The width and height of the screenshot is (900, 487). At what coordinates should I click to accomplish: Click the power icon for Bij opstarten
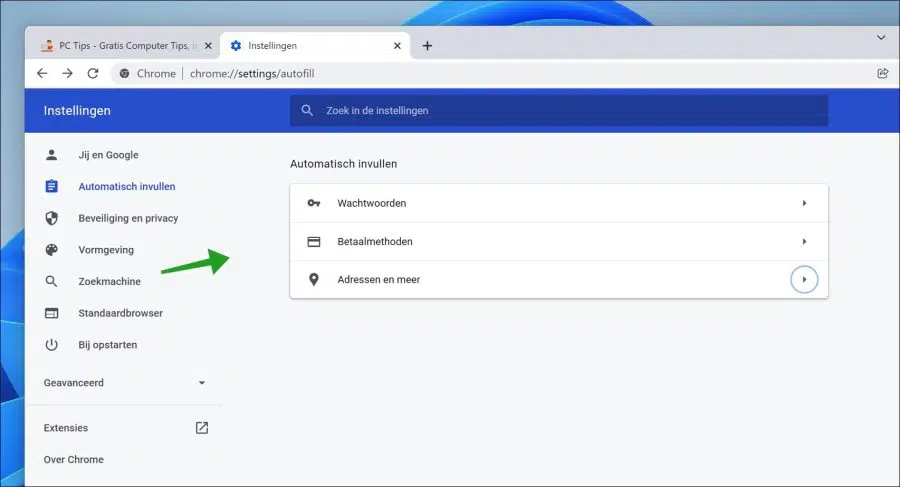[52, 345]
